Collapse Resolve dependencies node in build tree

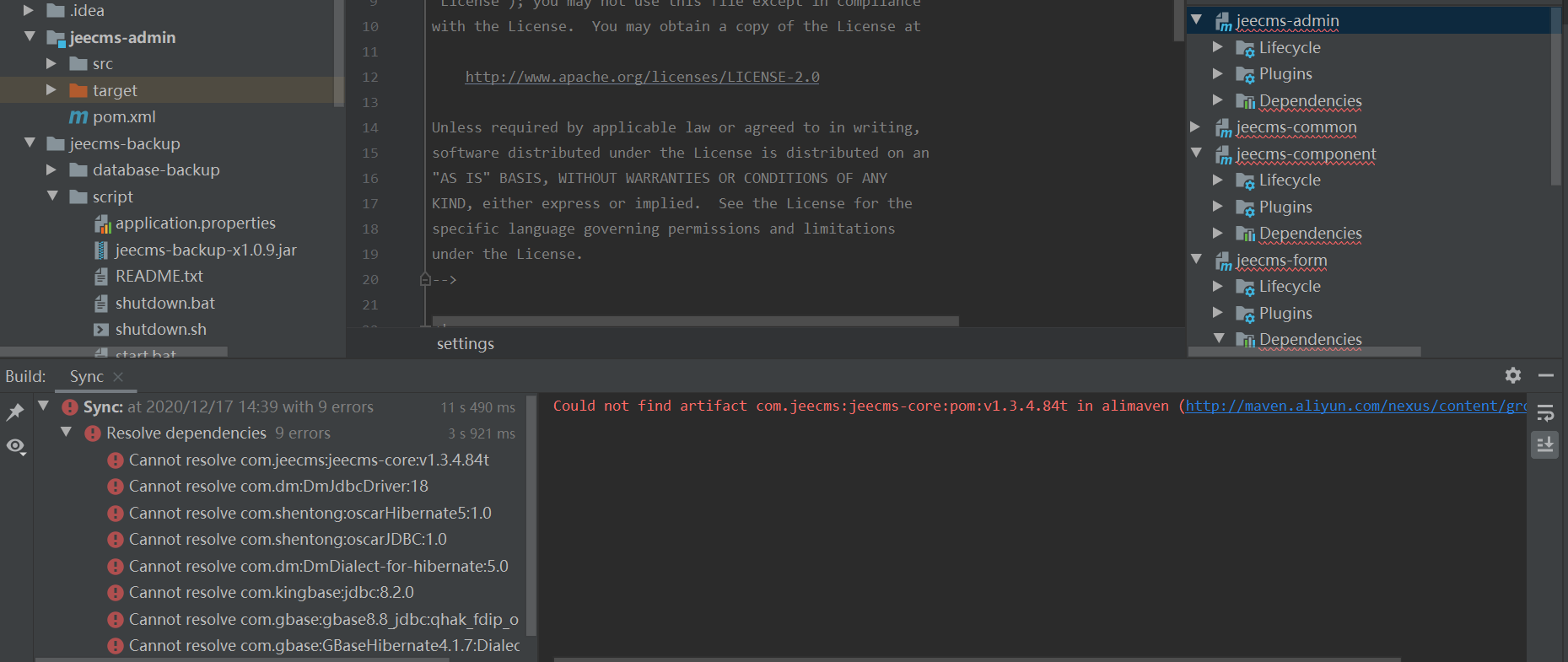[x=66, y=433]
